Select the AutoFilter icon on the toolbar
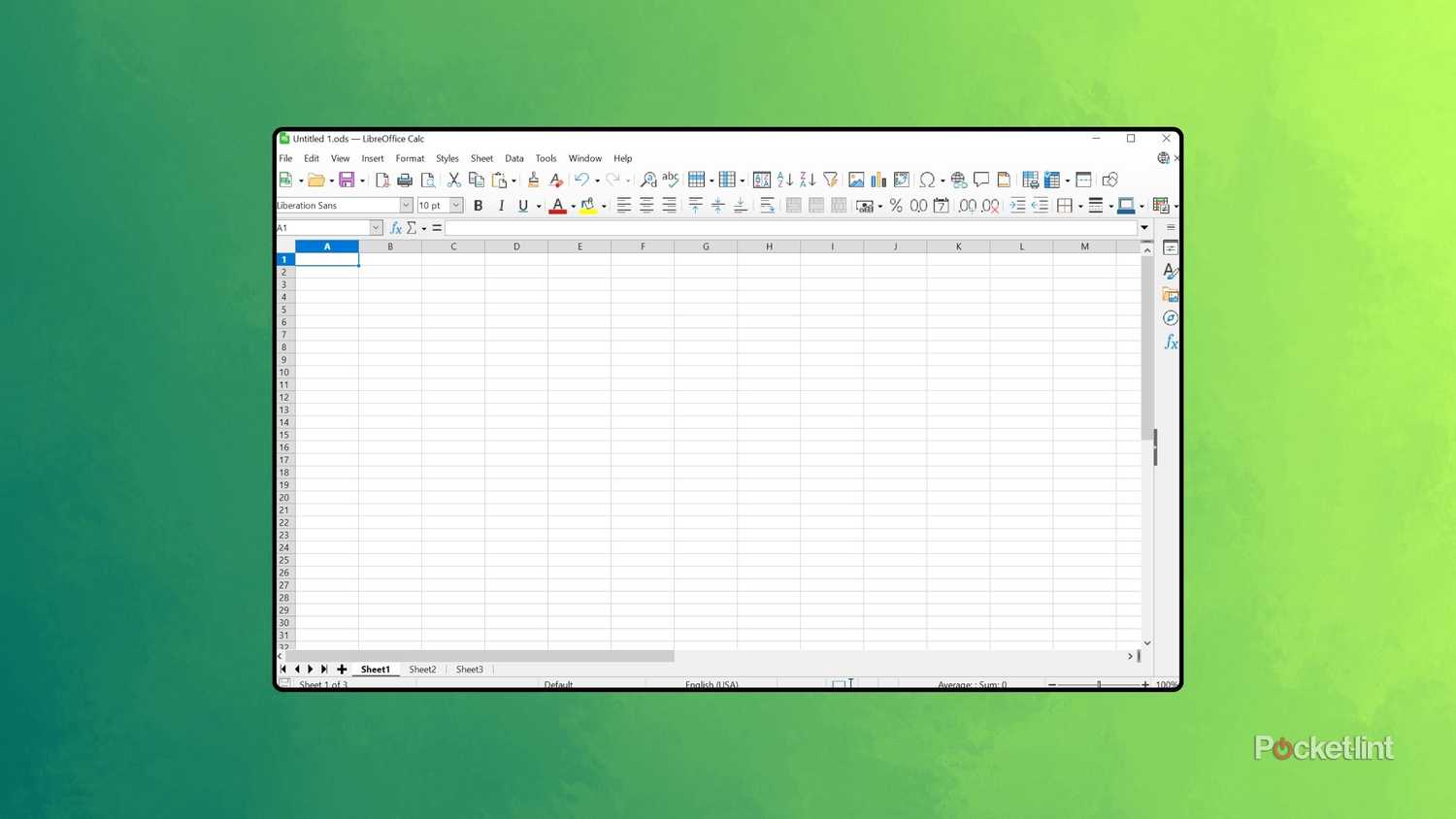 (830, 180)
